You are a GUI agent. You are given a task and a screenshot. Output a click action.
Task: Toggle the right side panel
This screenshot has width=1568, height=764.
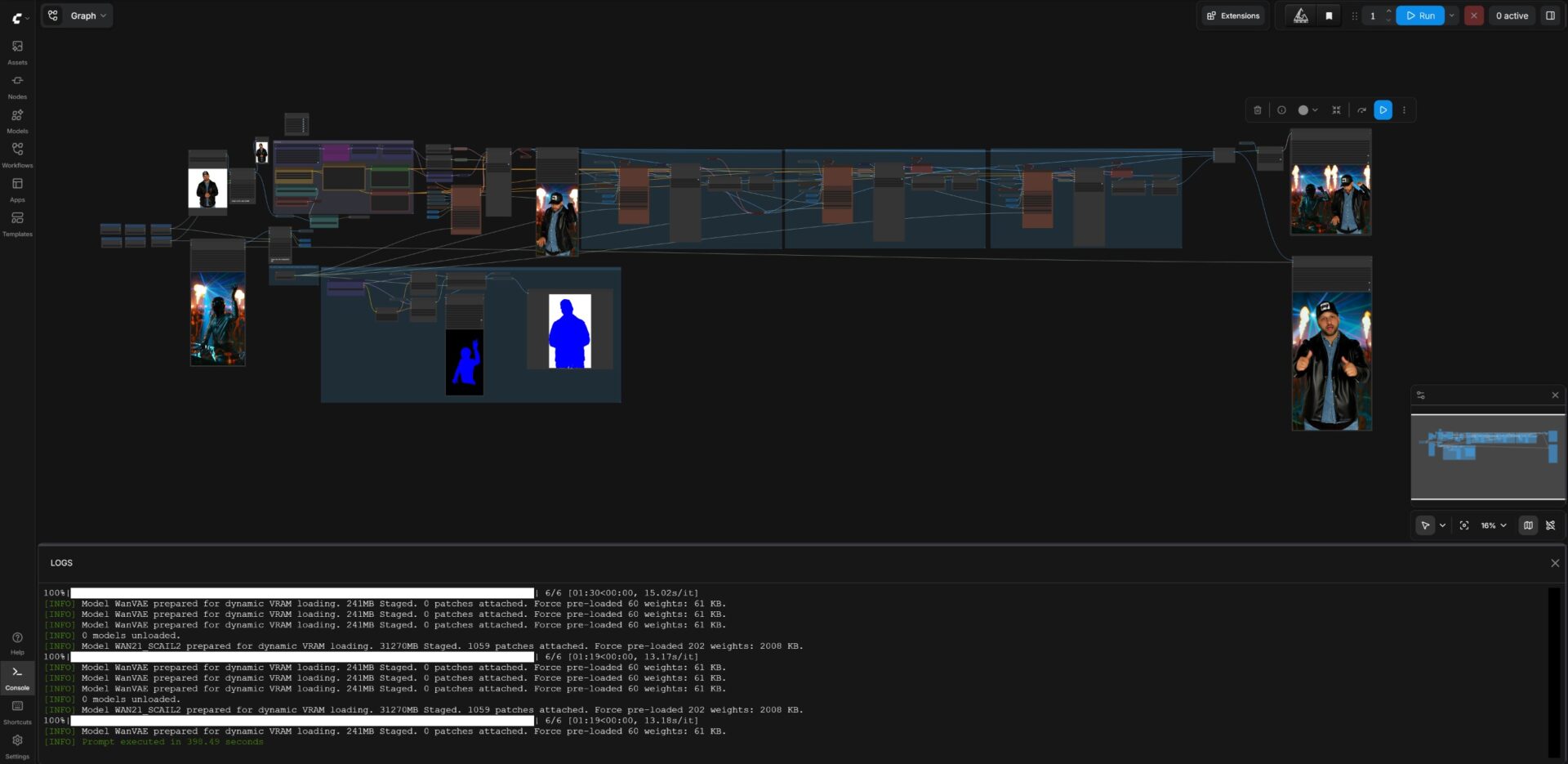1550,16
